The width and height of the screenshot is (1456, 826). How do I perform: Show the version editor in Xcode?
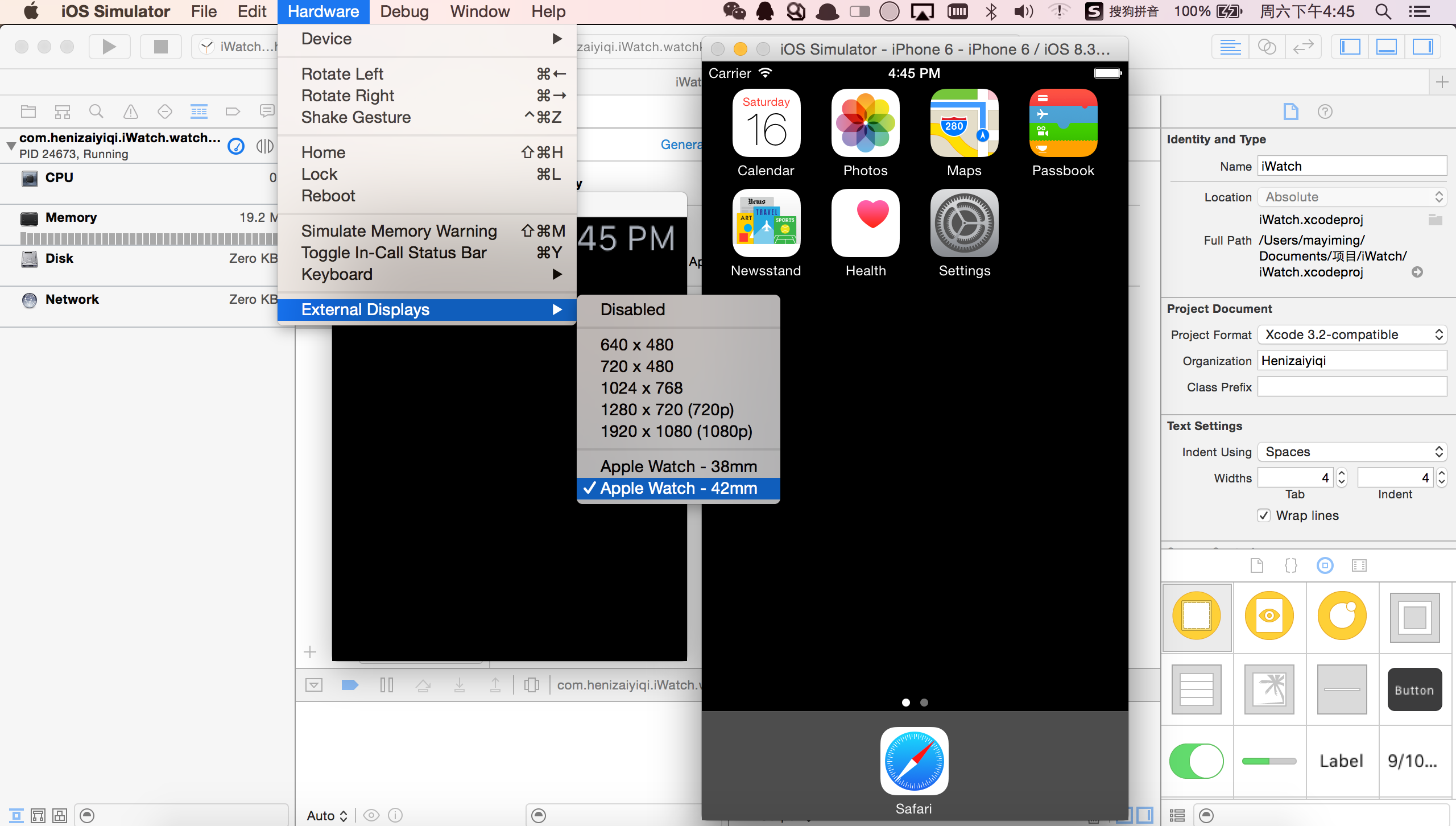tap(1303, 47)
